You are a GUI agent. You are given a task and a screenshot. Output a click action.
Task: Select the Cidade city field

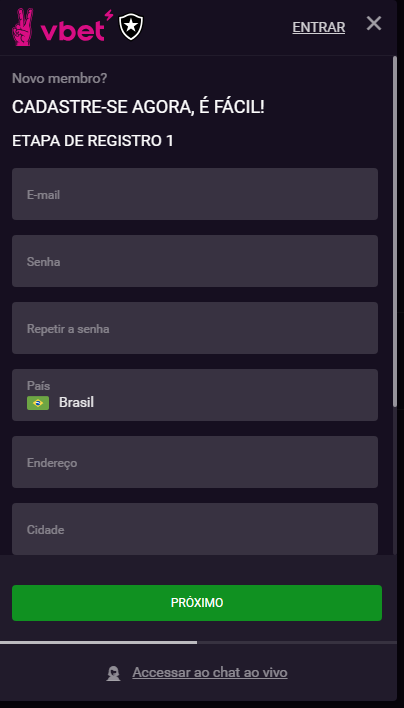coord(195,529)
